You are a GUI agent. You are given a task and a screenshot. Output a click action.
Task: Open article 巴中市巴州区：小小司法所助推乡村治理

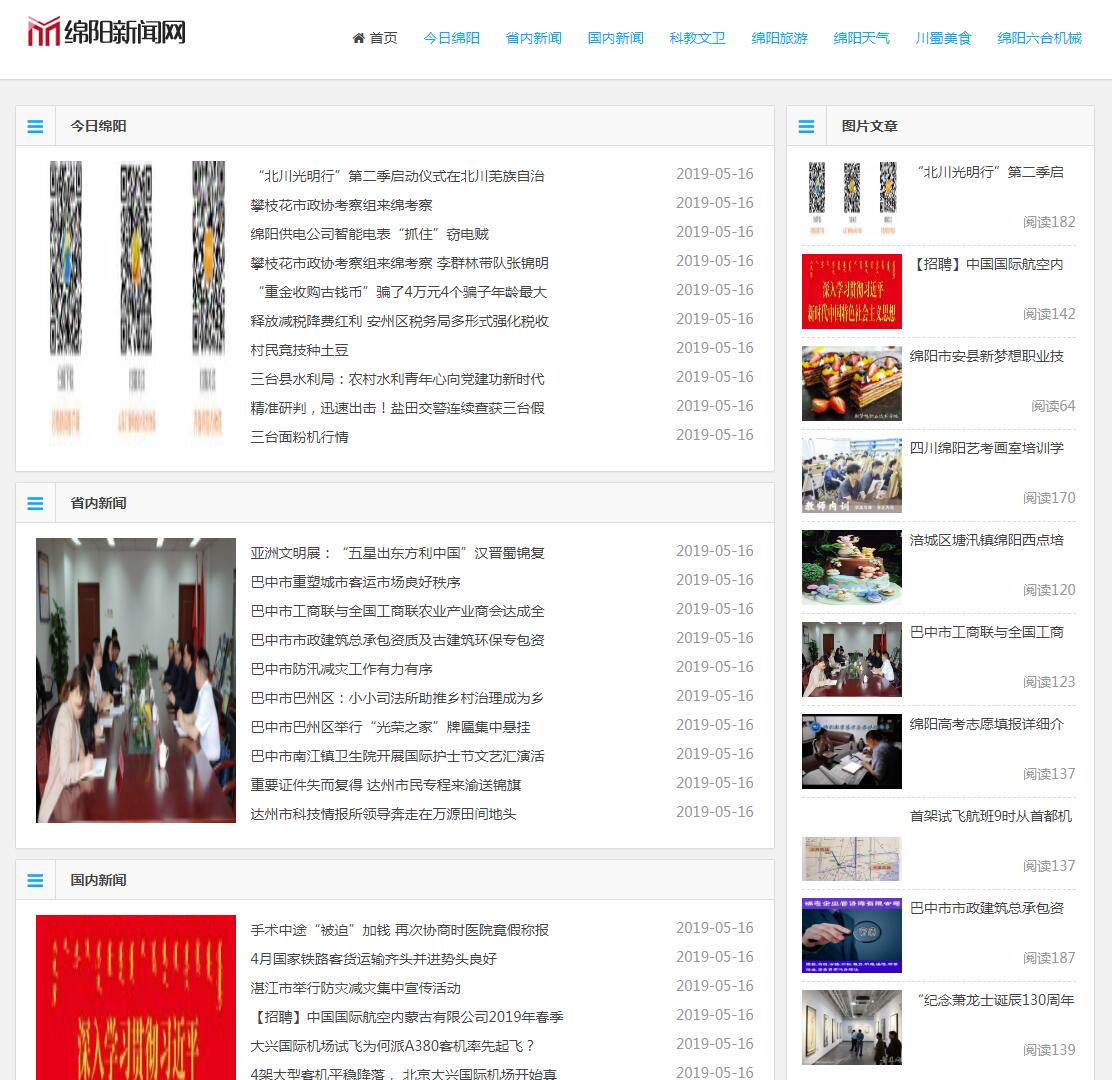pos(397,698)
